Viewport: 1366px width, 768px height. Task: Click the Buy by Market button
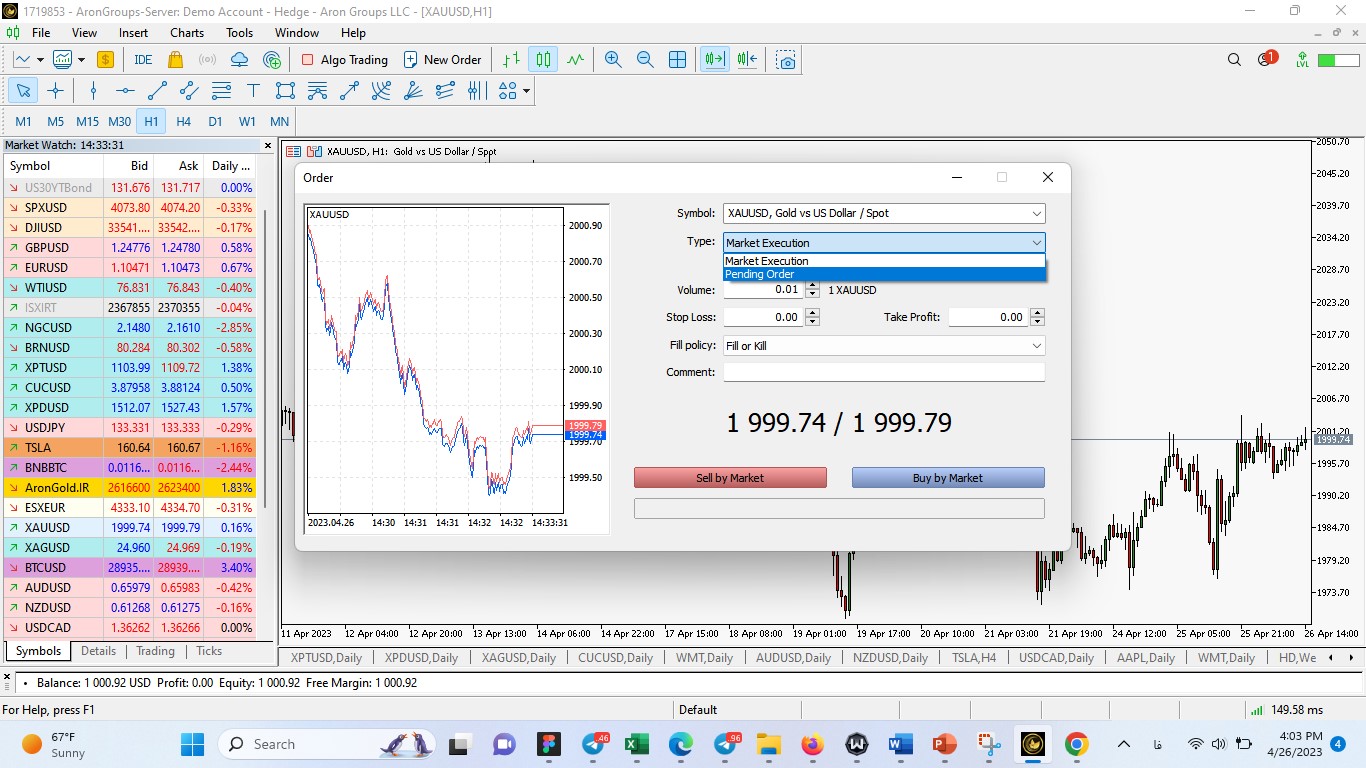point(948,478)
